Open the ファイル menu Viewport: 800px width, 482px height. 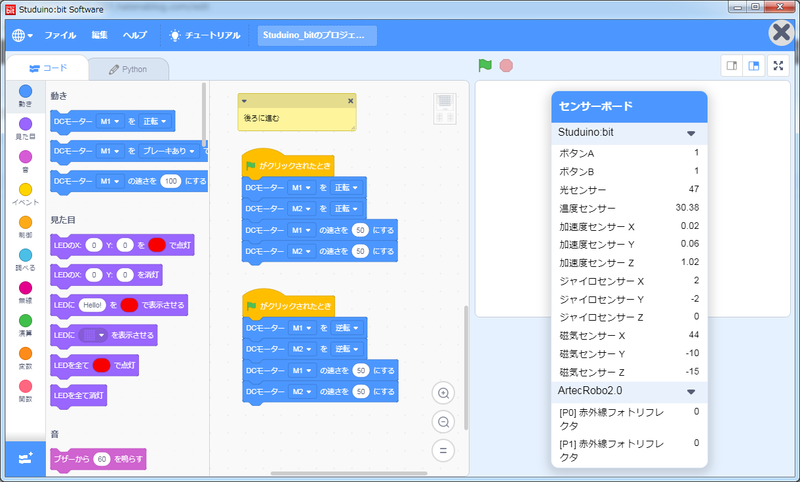[x=60, y=35]
